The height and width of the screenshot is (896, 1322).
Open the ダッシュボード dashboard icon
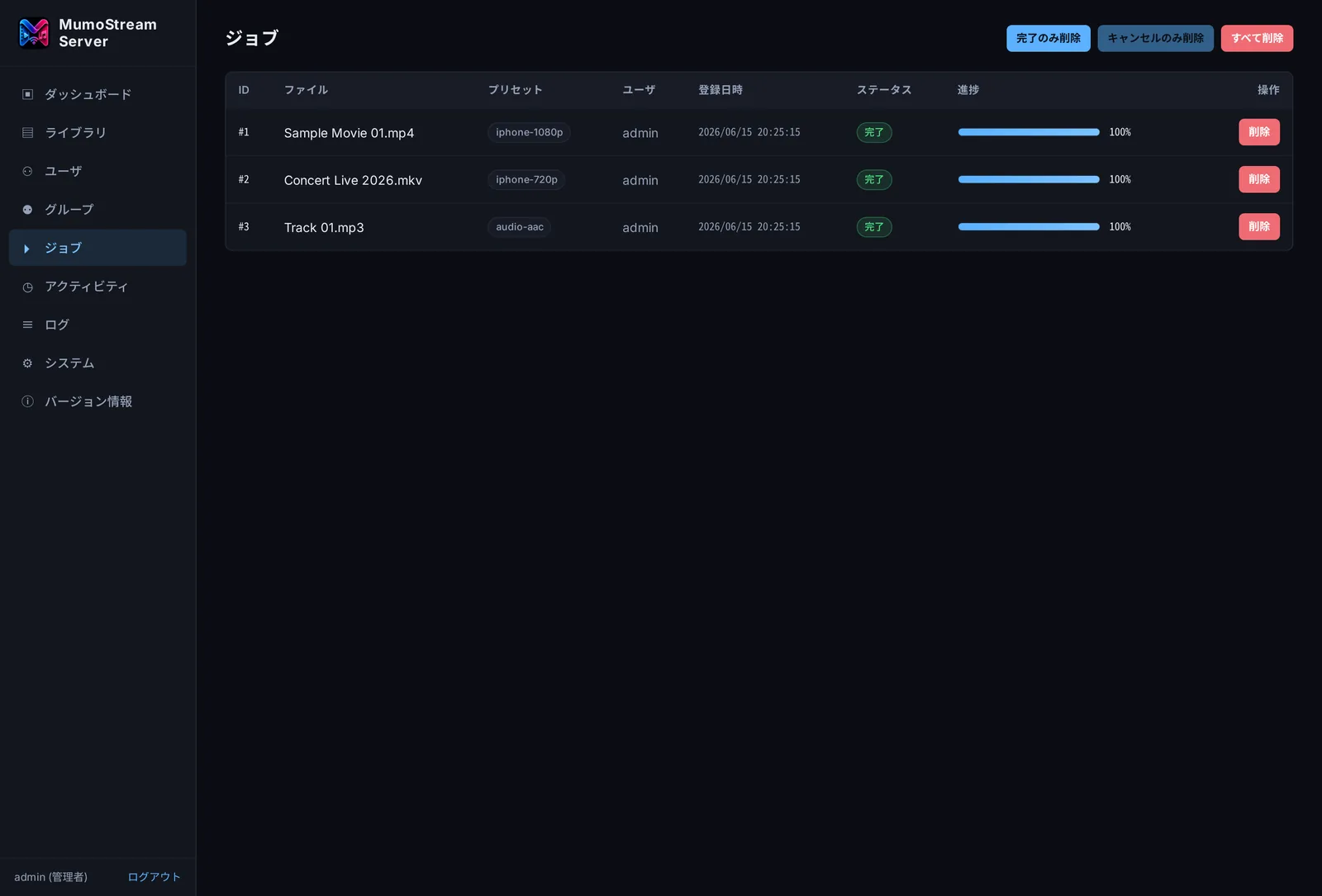[x=27, y=94]
